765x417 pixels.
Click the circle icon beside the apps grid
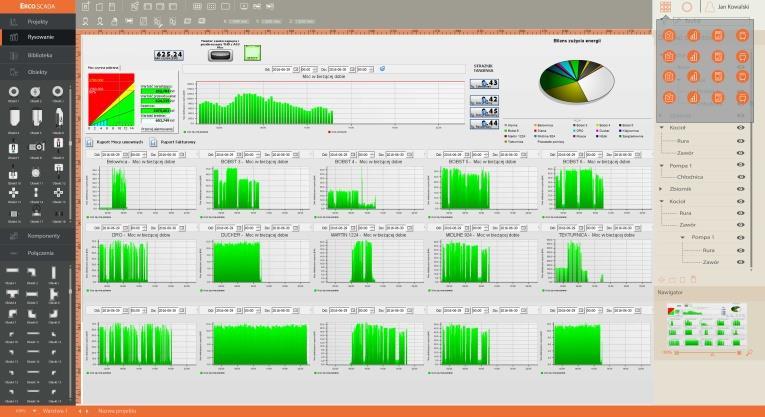coord(687,7)
